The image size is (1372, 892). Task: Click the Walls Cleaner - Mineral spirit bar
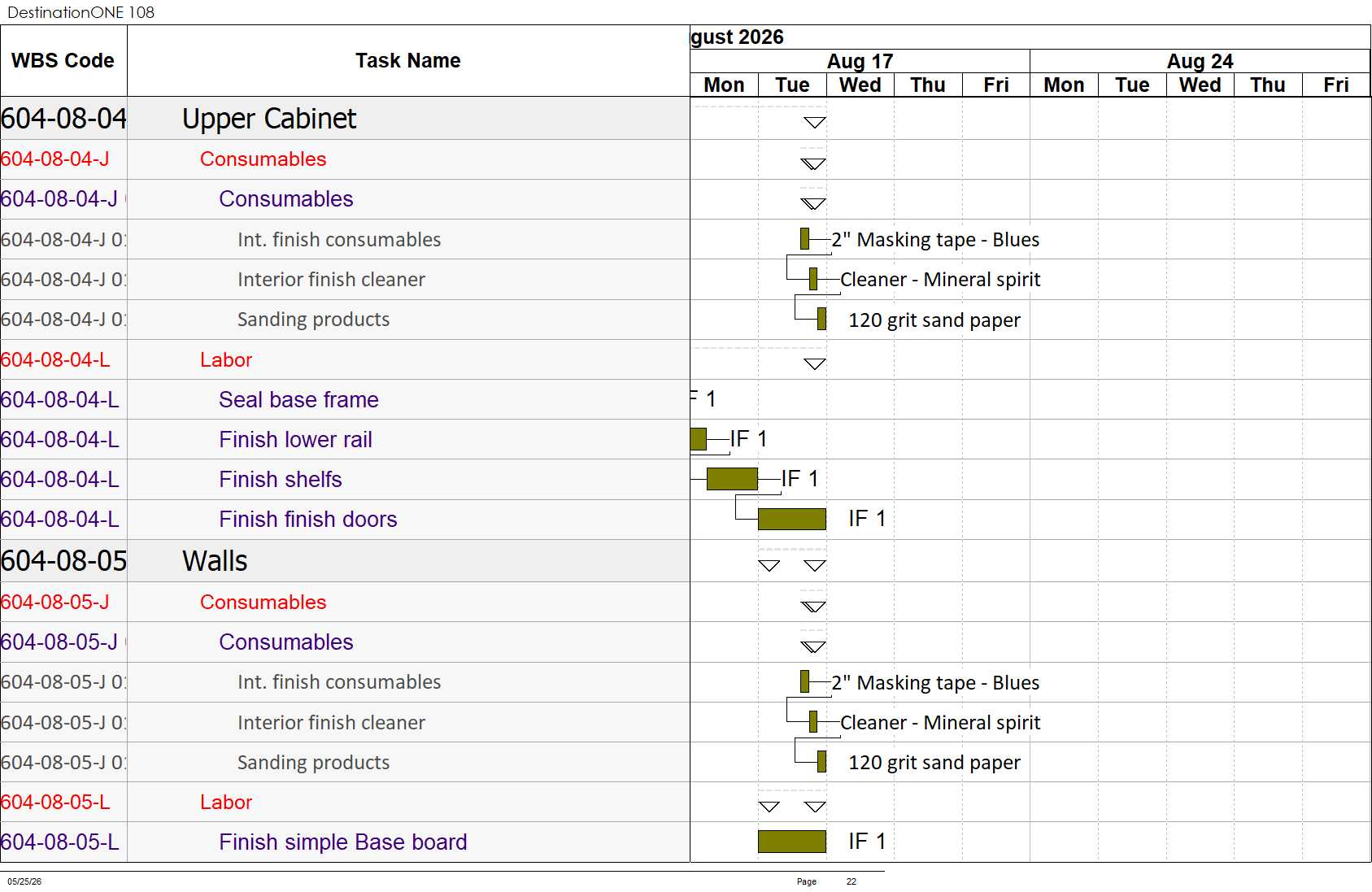pos(813,721)
